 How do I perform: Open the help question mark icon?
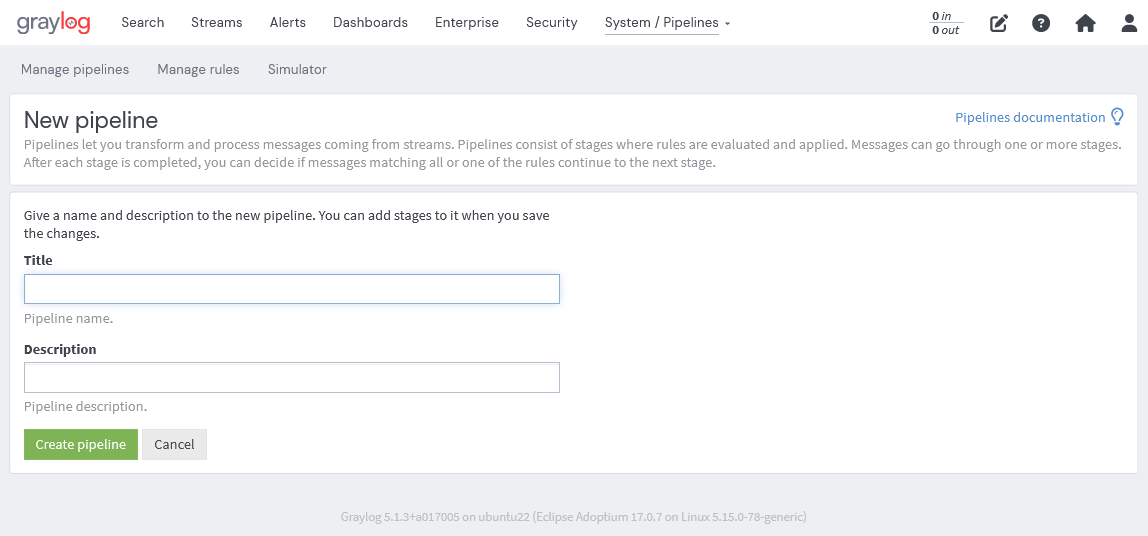coord(1041,23)
